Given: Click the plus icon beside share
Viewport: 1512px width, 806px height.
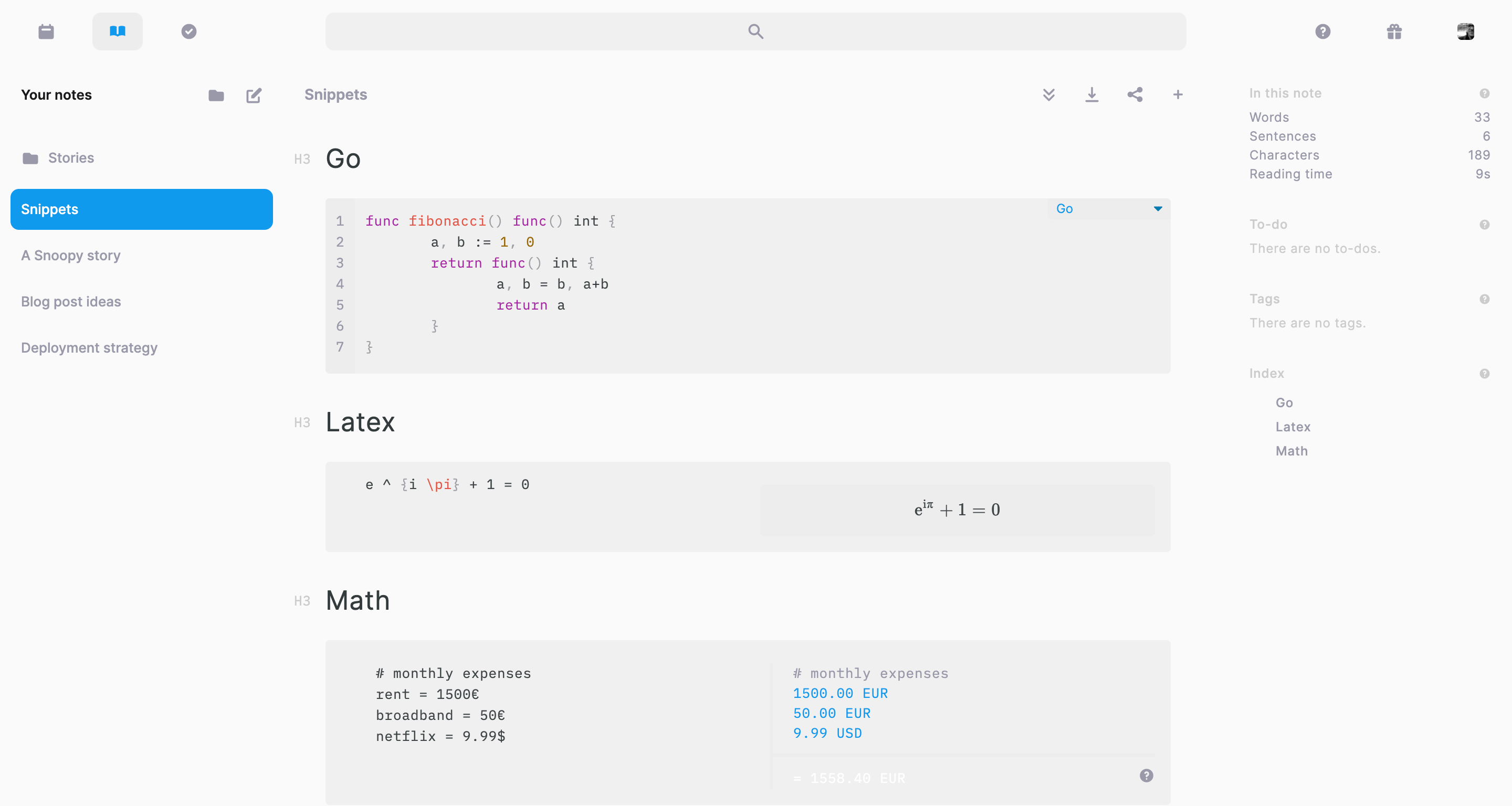Looking at the screenshot, I should pyautogui.click(x=1178, y=94).
